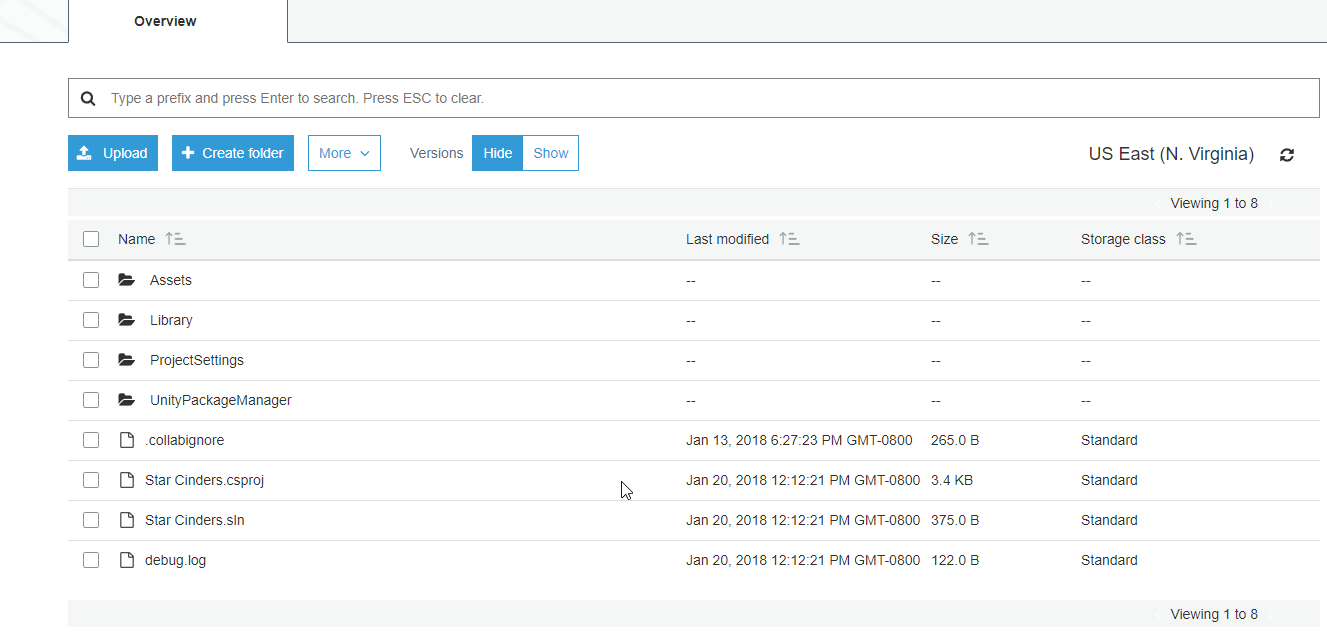
Task: Click the 265.0 B size value
Action: [955, 440]
